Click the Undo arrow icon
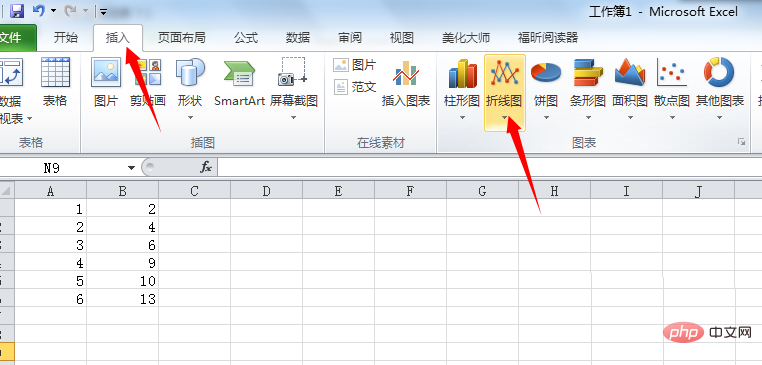762x365 pixels. [x=38, y=10]
